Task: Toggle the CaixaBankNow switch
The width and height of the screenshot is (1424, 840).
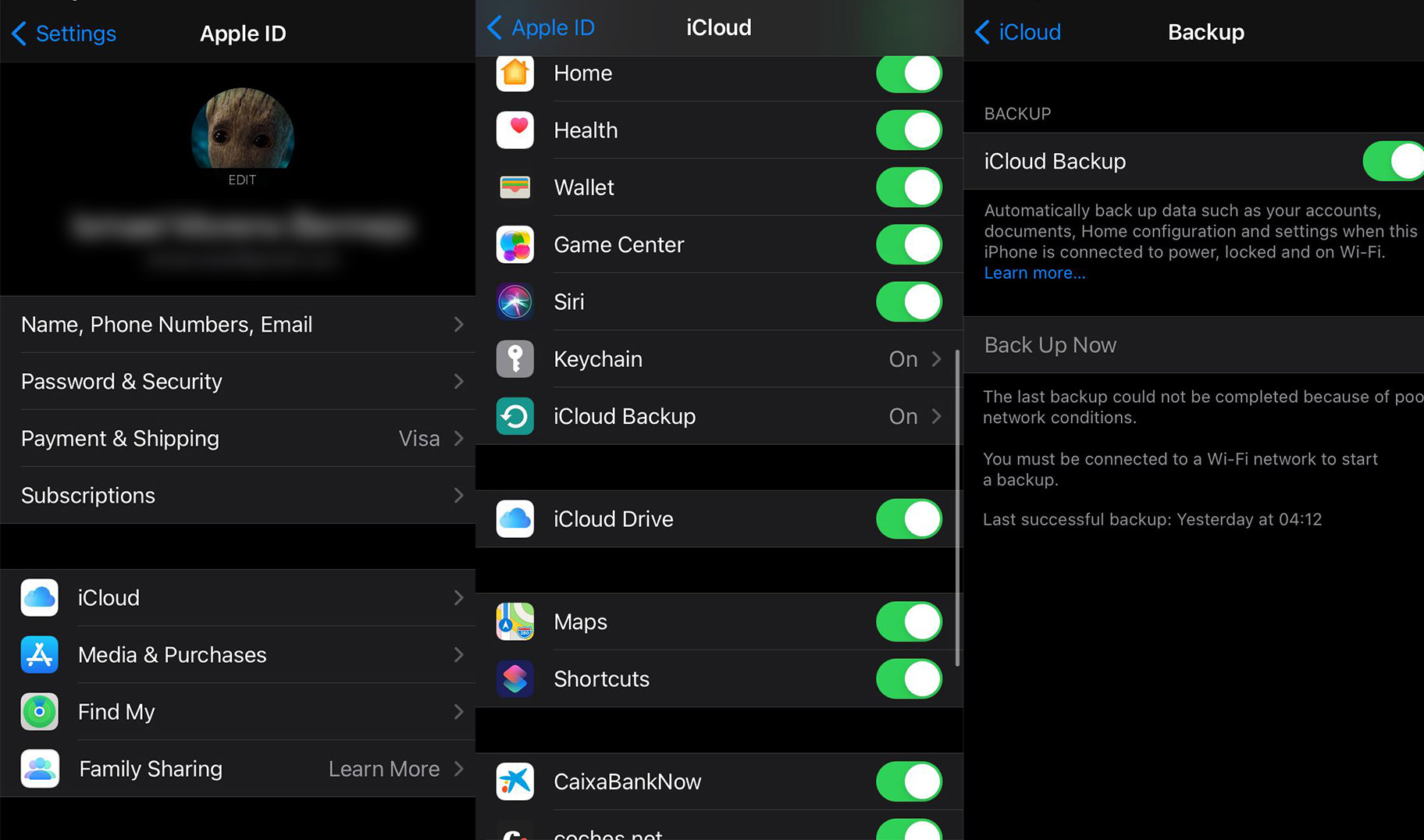Action: 909,781
